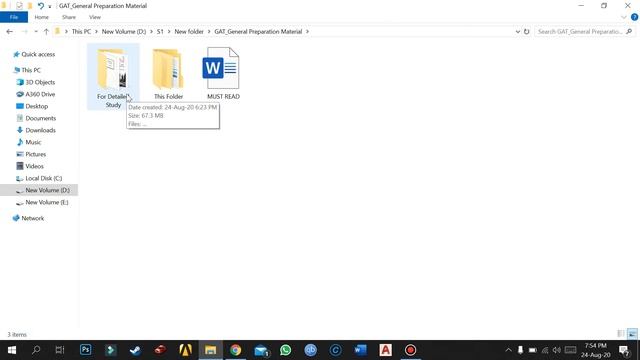Click S1 in the address path
The image size is (640, 360).
160,31
